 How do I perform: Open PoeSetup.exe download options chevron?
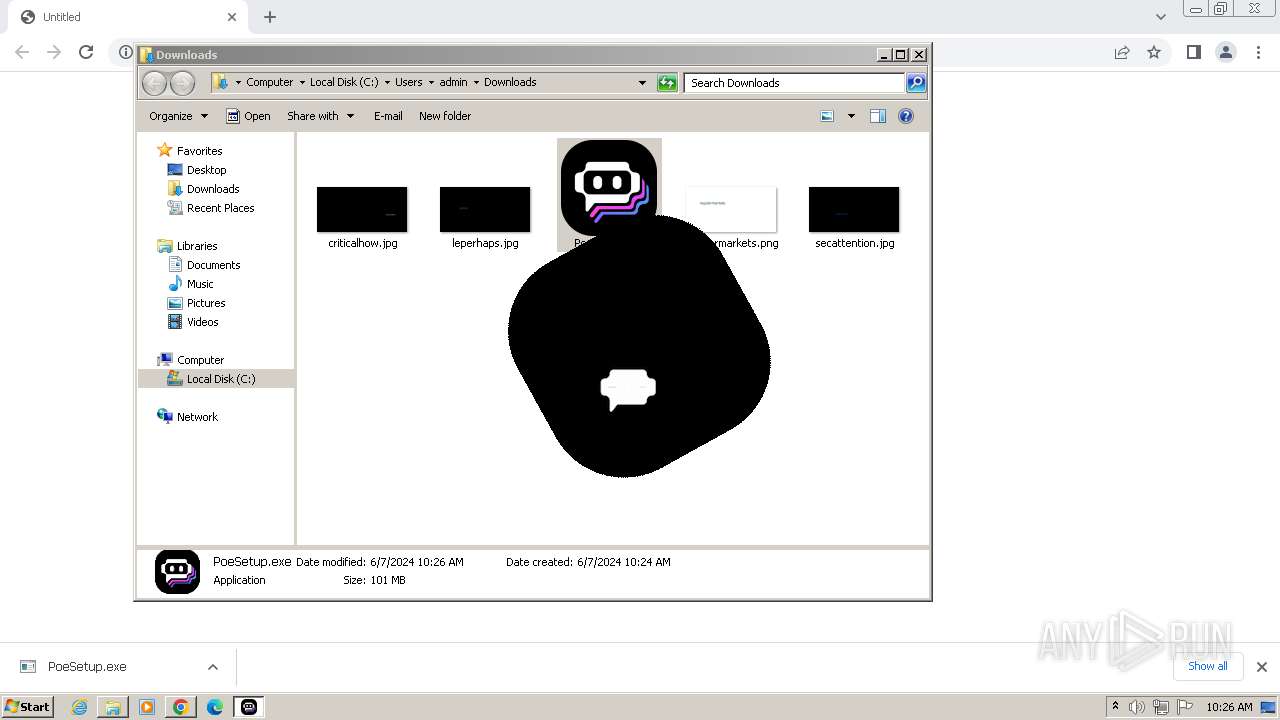pyautogui.click(x=212, y=667)
